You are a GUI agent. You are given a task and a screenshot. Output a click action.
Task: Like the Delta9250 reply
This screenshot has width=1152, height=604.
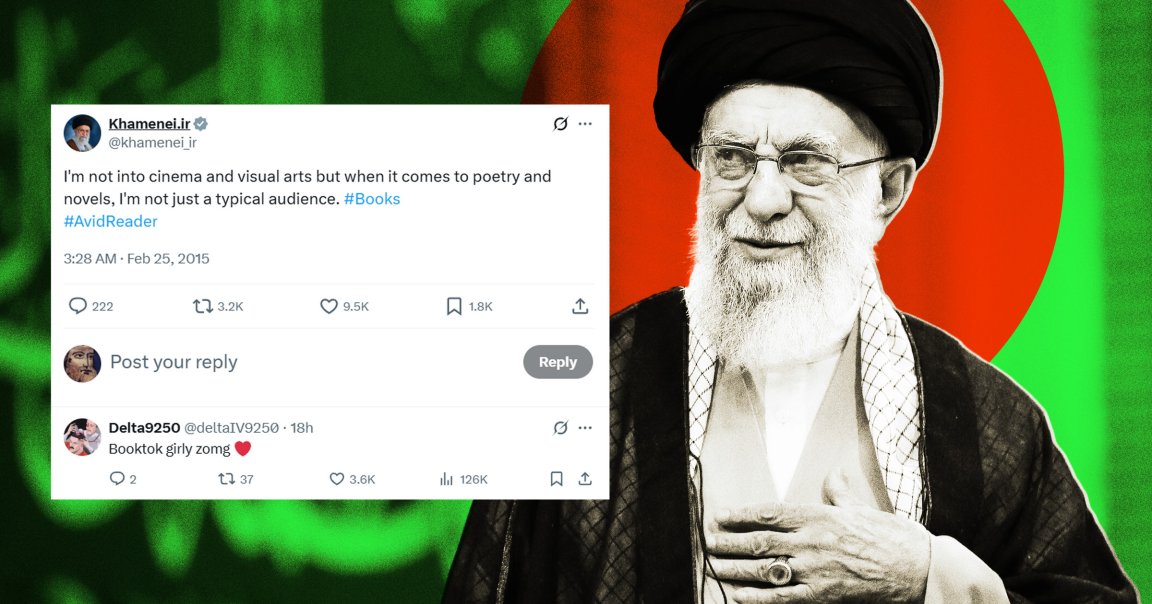click(336, 479)
